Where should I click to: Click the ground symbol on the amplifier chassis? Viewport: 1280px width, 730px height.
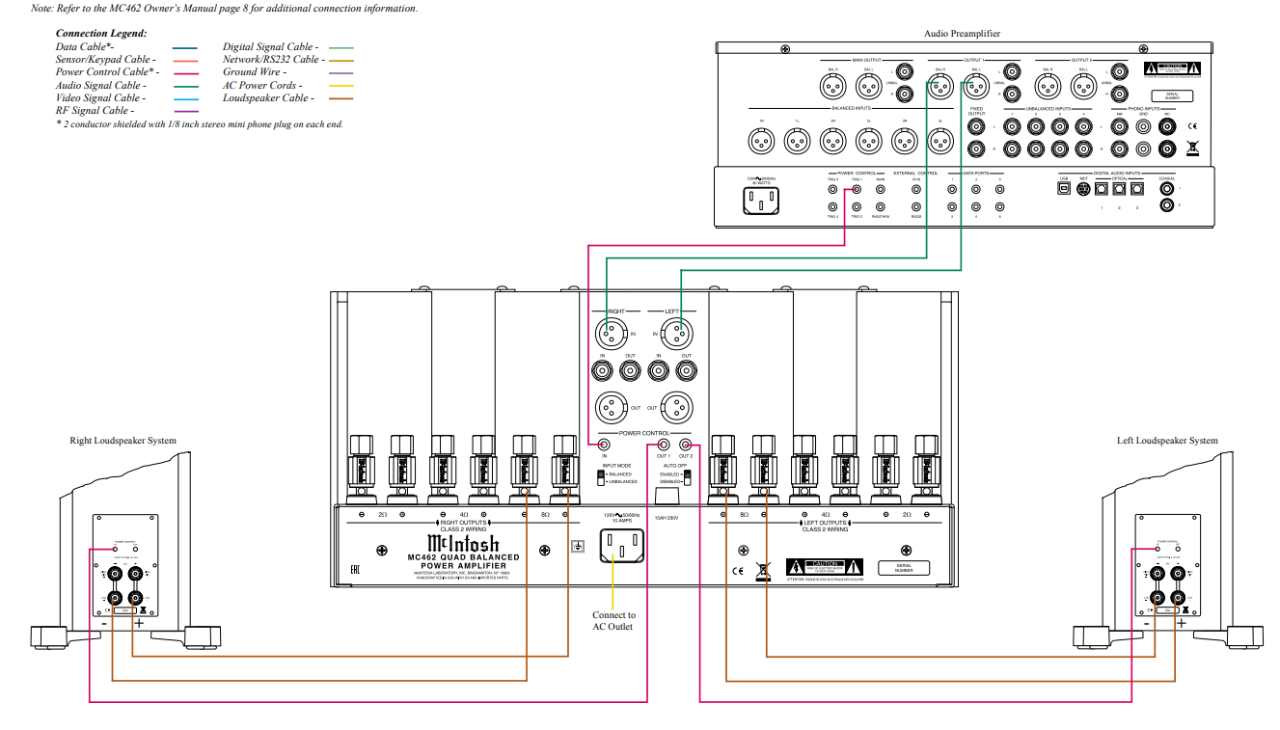[576, 547]
